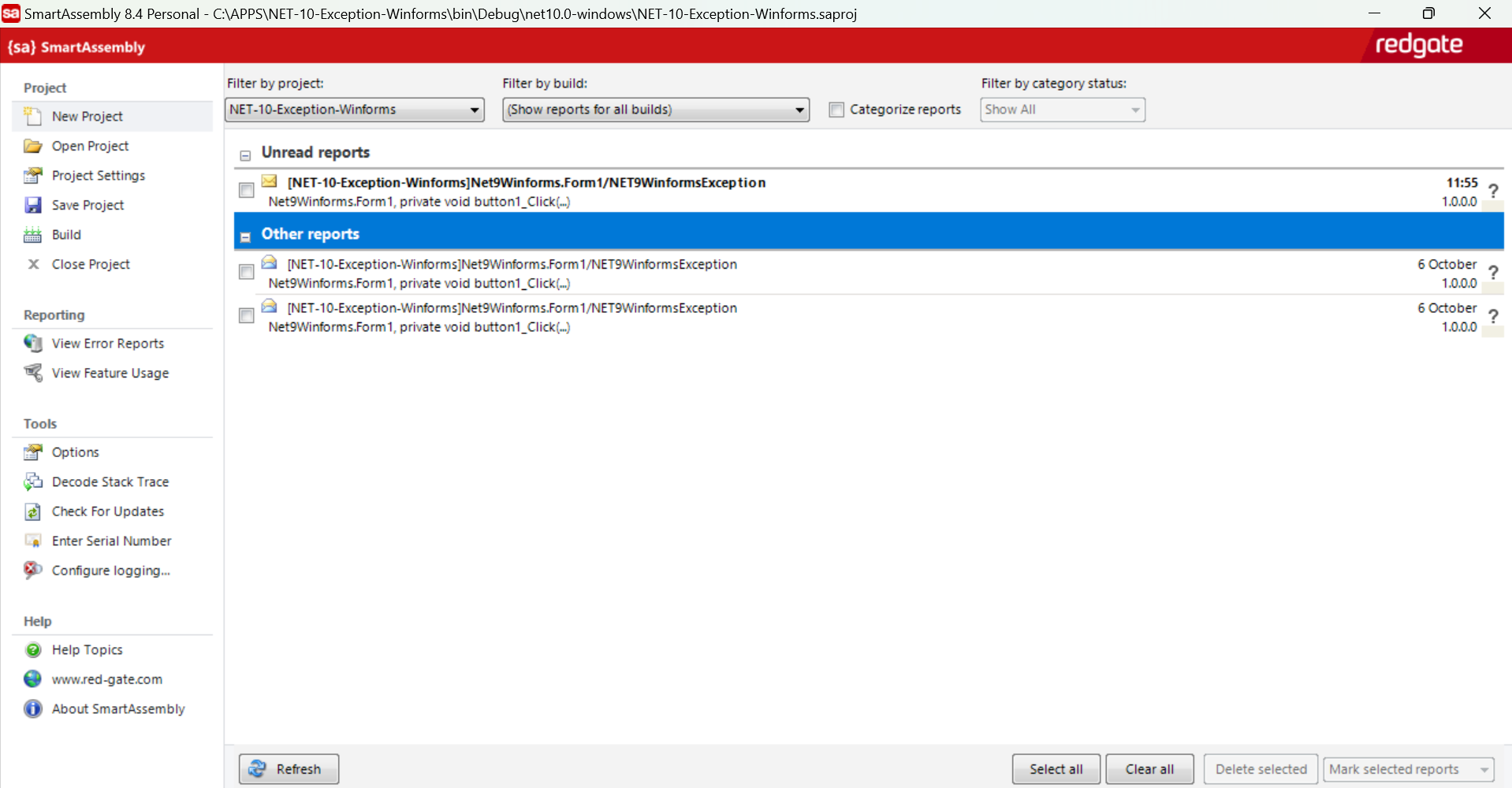Screen dimensions: 1512x788
Task: Click the Project Settings icon
Action: 32,175
